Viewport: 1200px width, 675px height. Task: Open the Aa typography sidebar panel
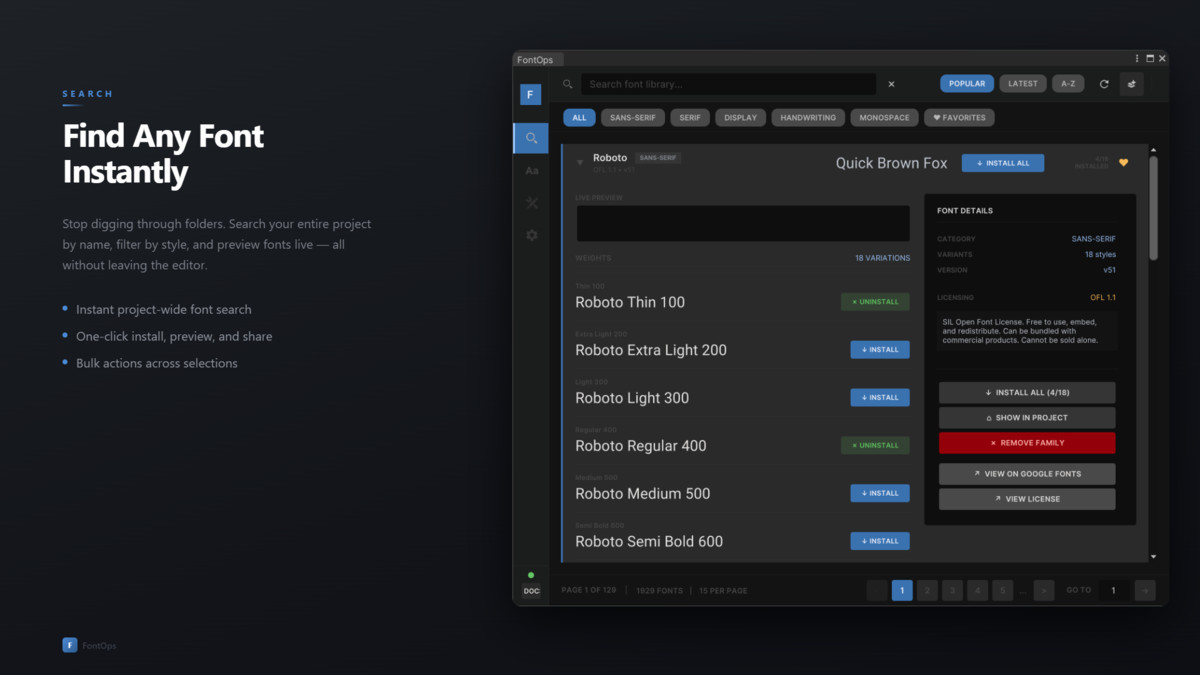(531, 171)
